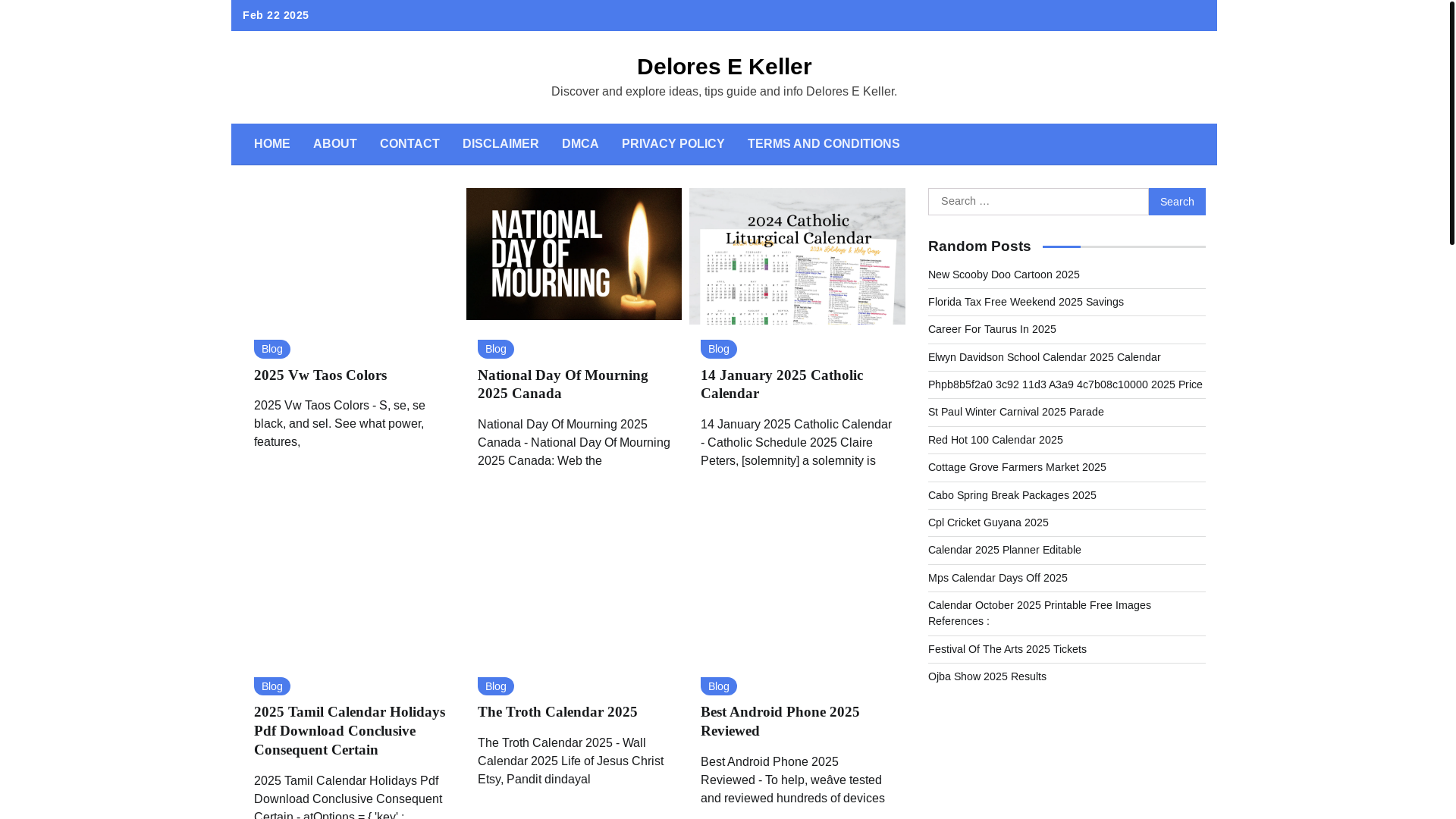This screenshot has height=819, width=1456.
Task: Open the Catholic Liturgical Calendar thumbnail
Action: click(797, 256)
